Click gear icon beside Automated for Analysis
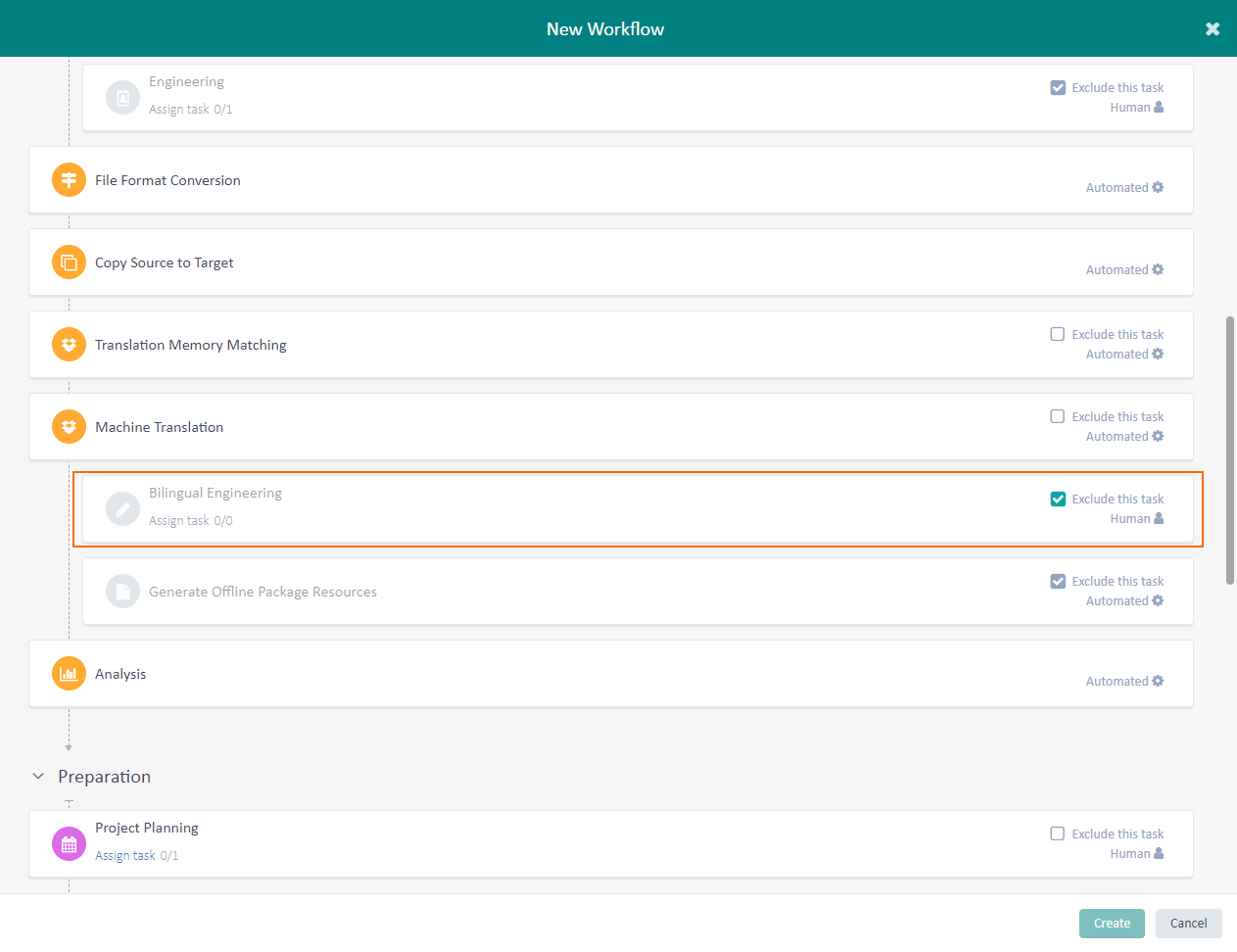Screen dimensions: 1237x952 [1158, 681]
